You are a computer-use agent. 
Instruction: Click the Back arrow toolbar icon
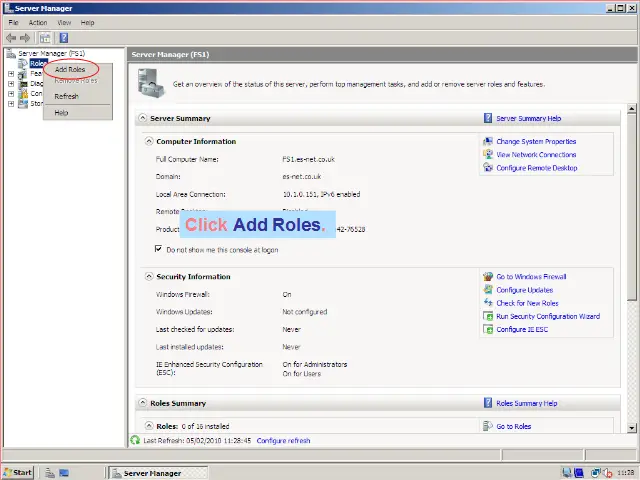(x=11, y=38)
